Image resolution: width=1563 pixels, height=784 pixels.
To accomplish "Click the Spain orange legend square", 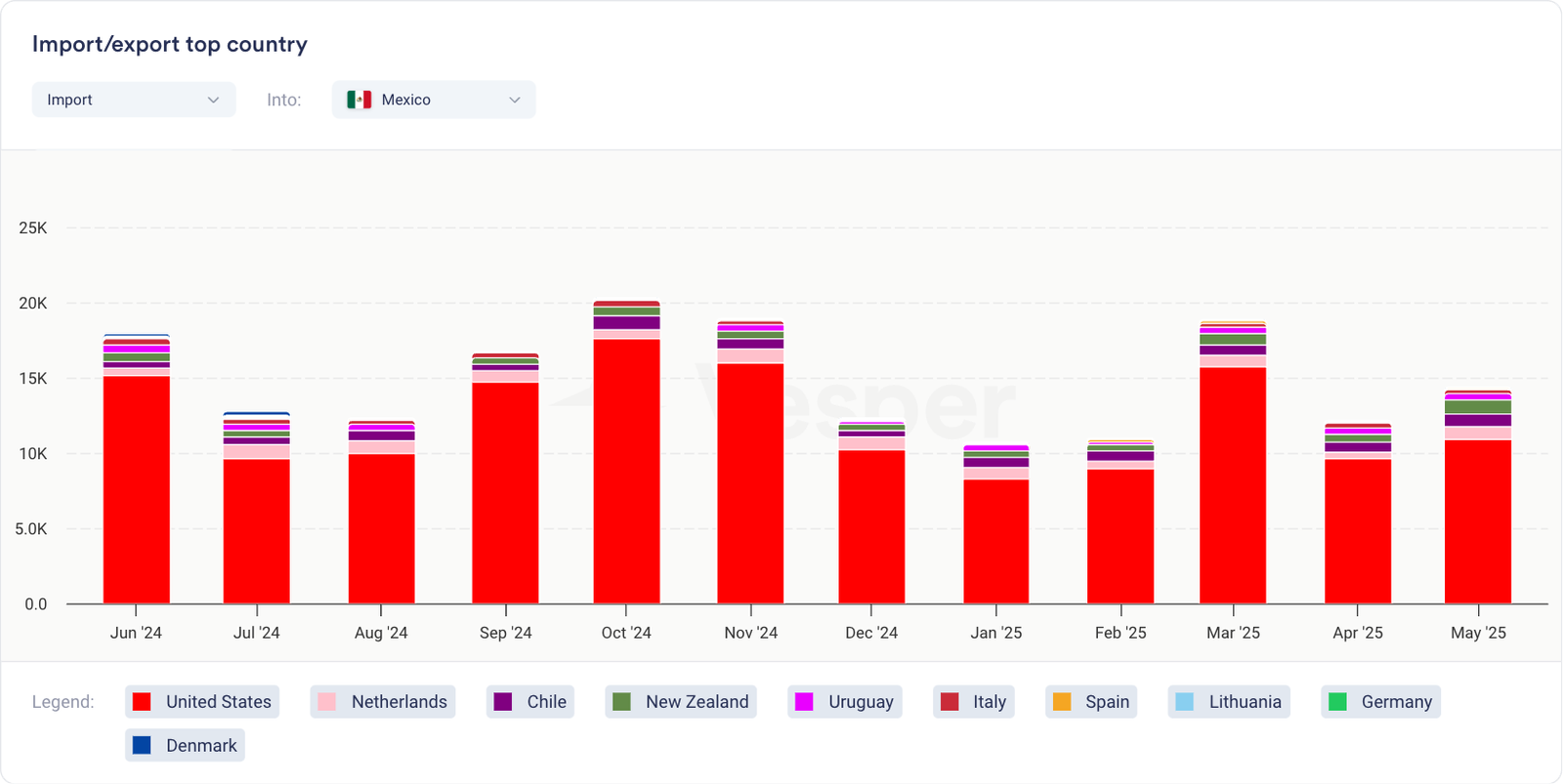I will tap(1062, 702).
